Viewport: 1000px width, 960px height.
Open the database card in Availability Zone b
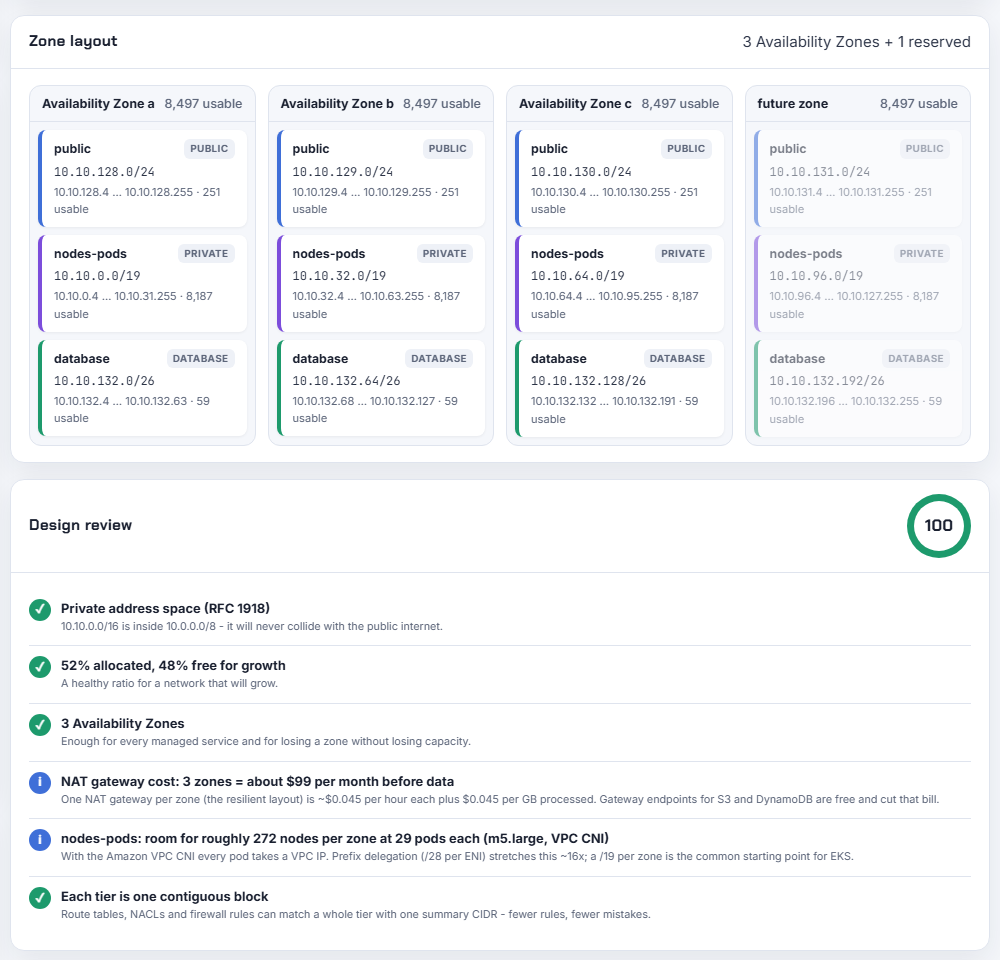tap(381, 388)
